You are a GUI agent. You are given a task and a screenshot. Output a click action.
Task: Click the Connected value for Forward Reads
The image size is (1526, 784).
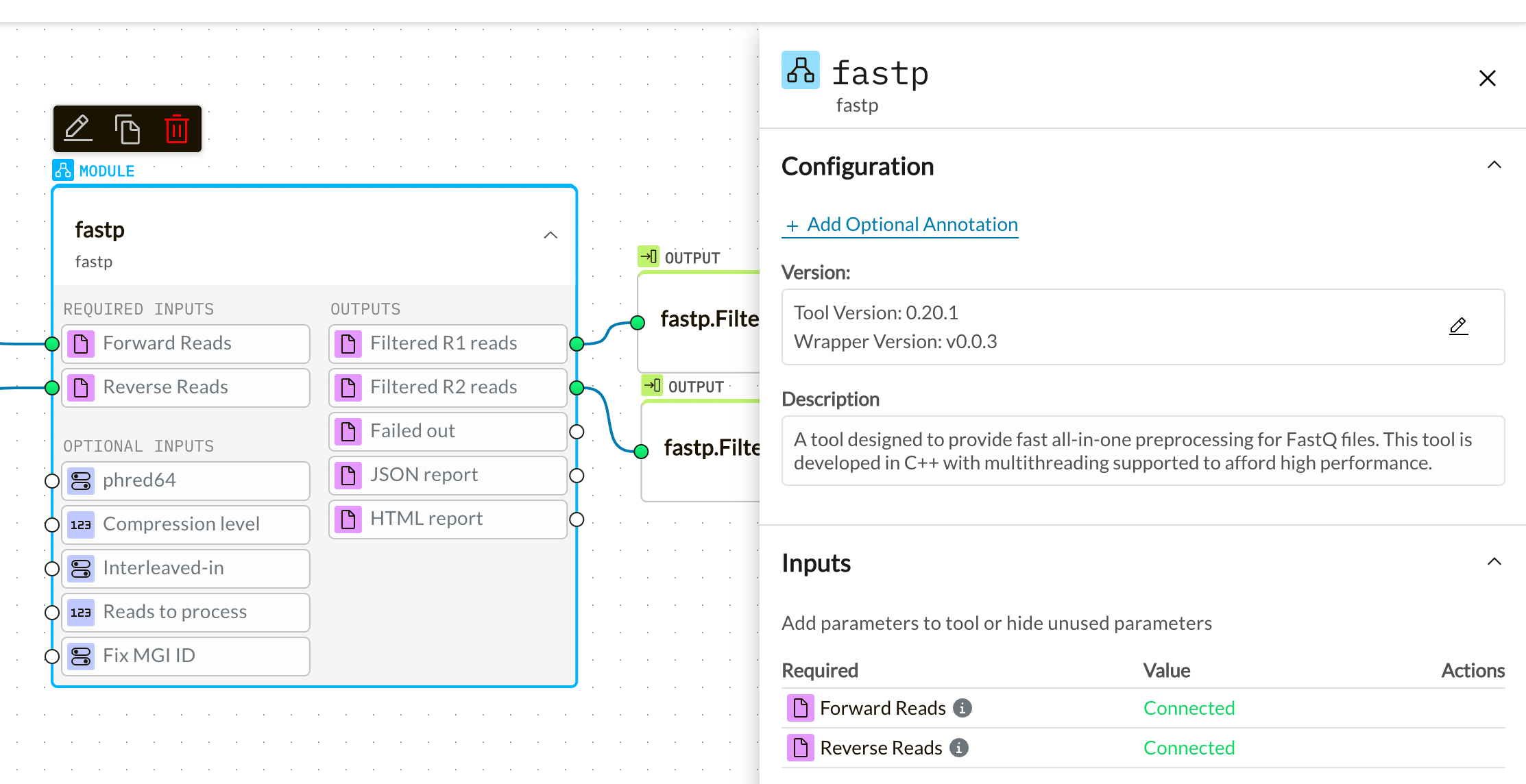pos(1189,707)
